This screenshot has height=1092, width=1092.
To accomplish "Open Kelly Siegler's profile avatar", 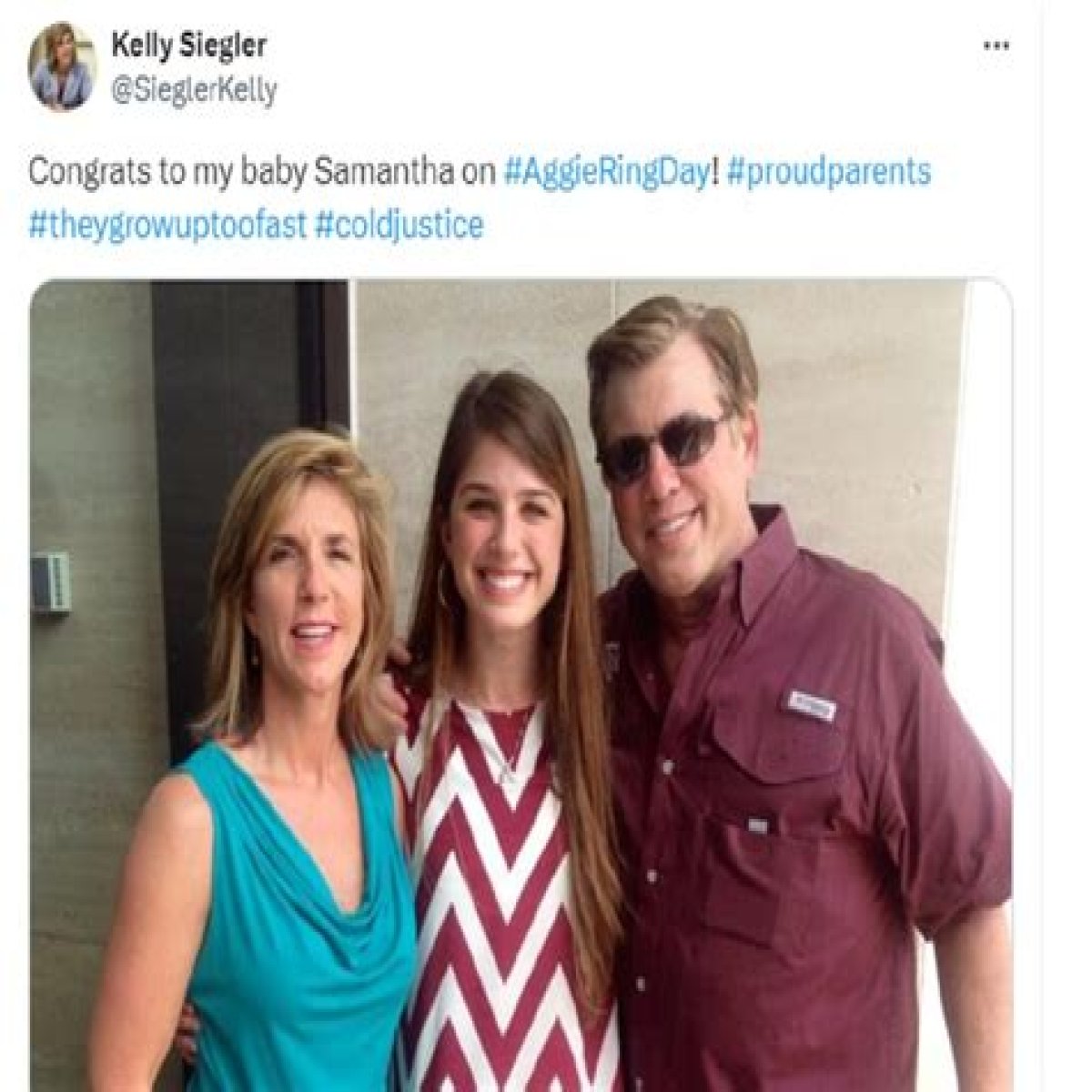I will (x=63, y=67).
